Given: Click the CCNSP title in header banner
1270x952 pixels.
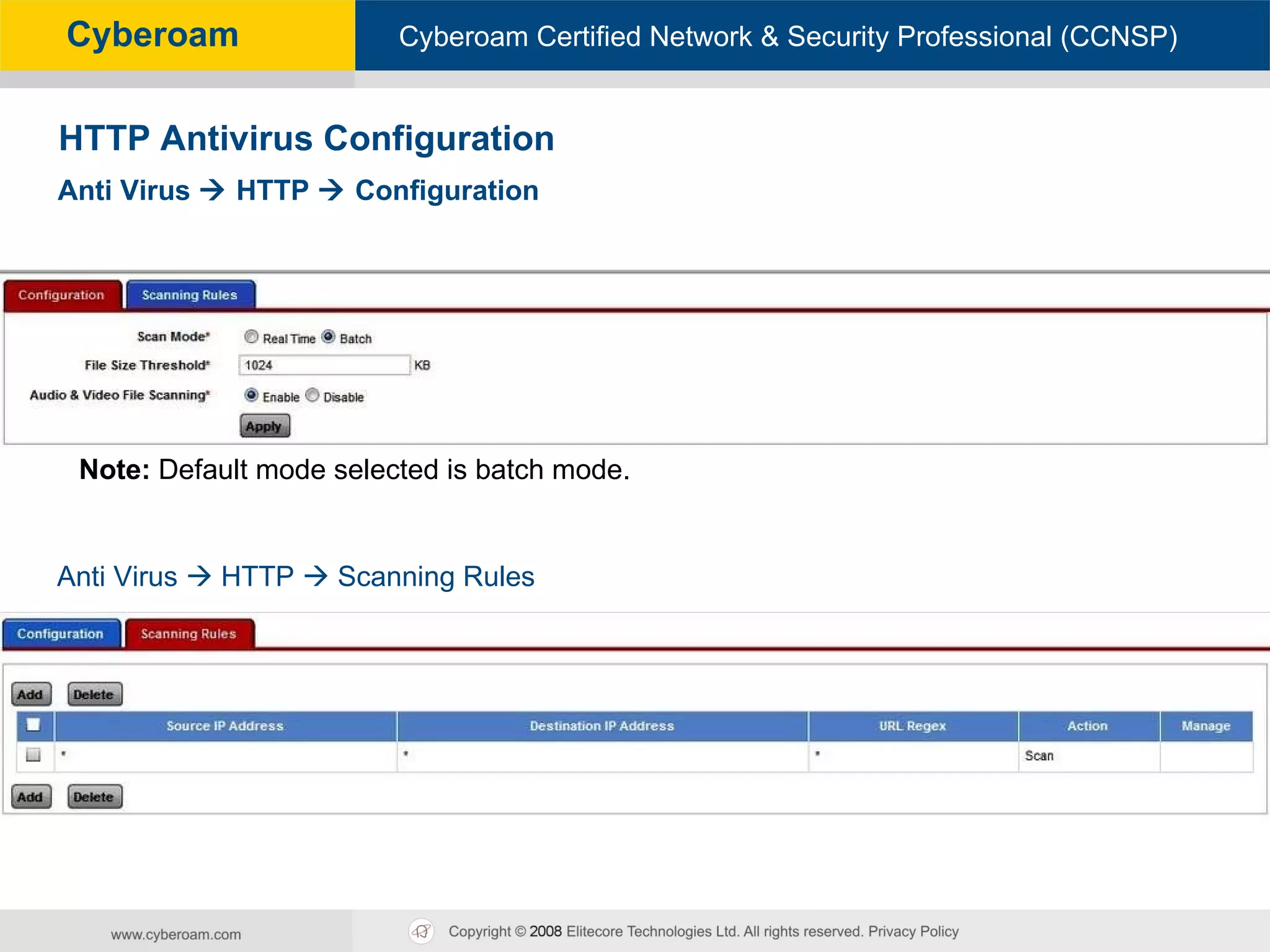Looking at the screenshot, I should pos(788,37).
